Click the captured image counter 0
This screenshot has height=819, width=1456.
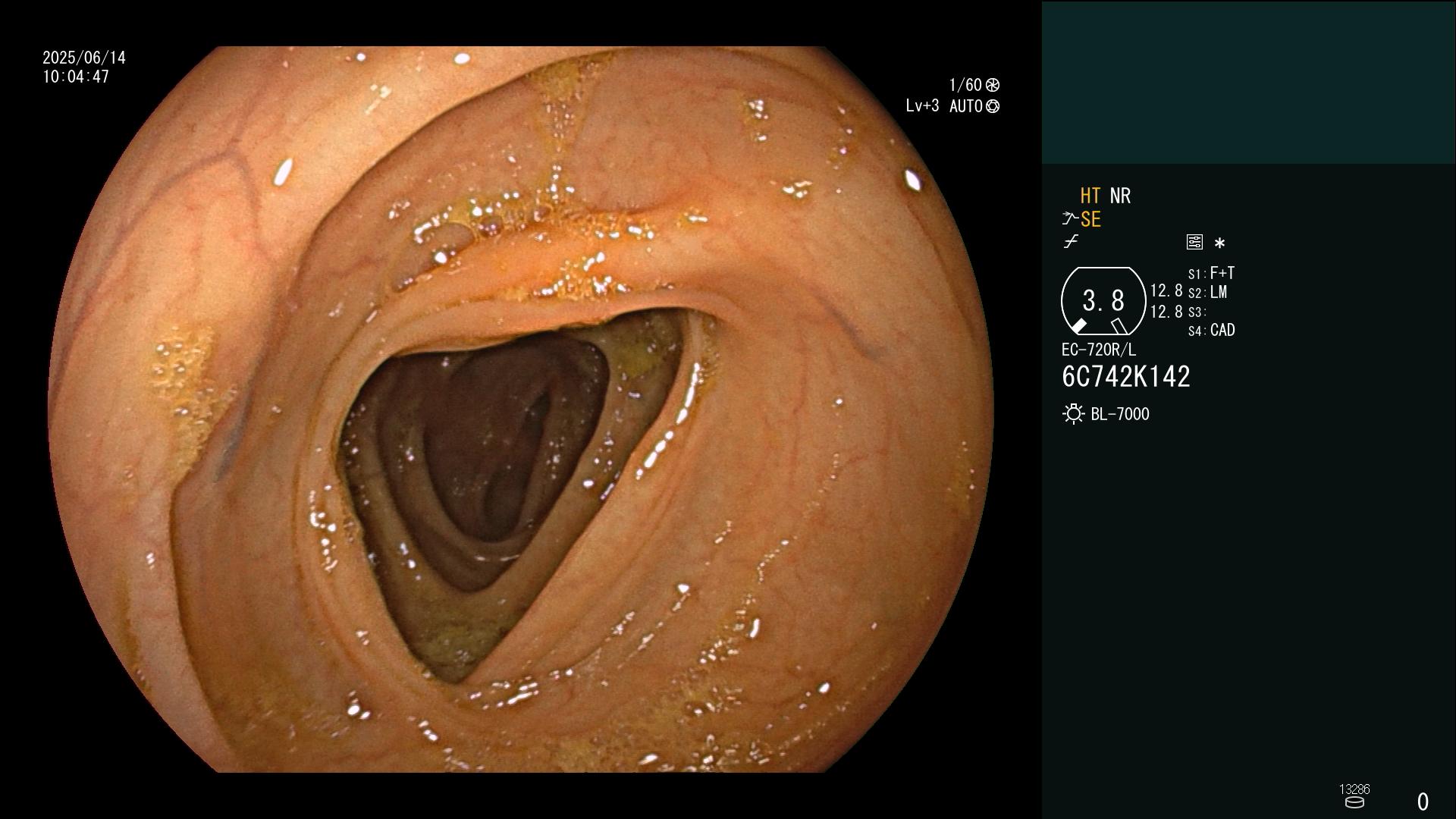pyautogui.click(x=1423, y=802)
